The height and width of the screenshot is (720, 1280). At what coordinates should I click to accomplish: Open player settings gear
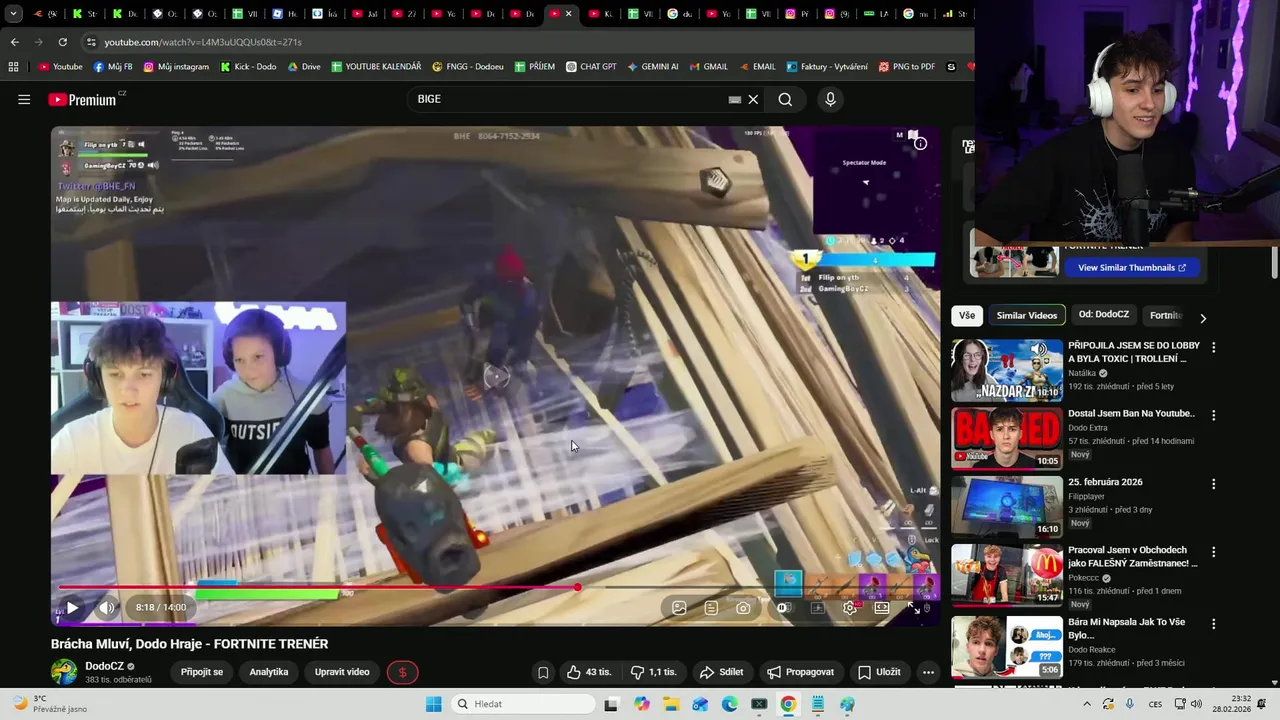tap(850, 607)
